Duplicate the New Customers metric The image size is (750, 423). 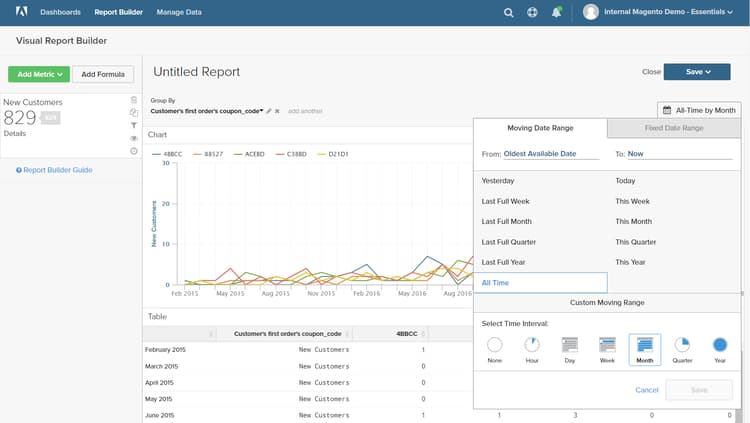pyautogui.click(x=134, y=113)
